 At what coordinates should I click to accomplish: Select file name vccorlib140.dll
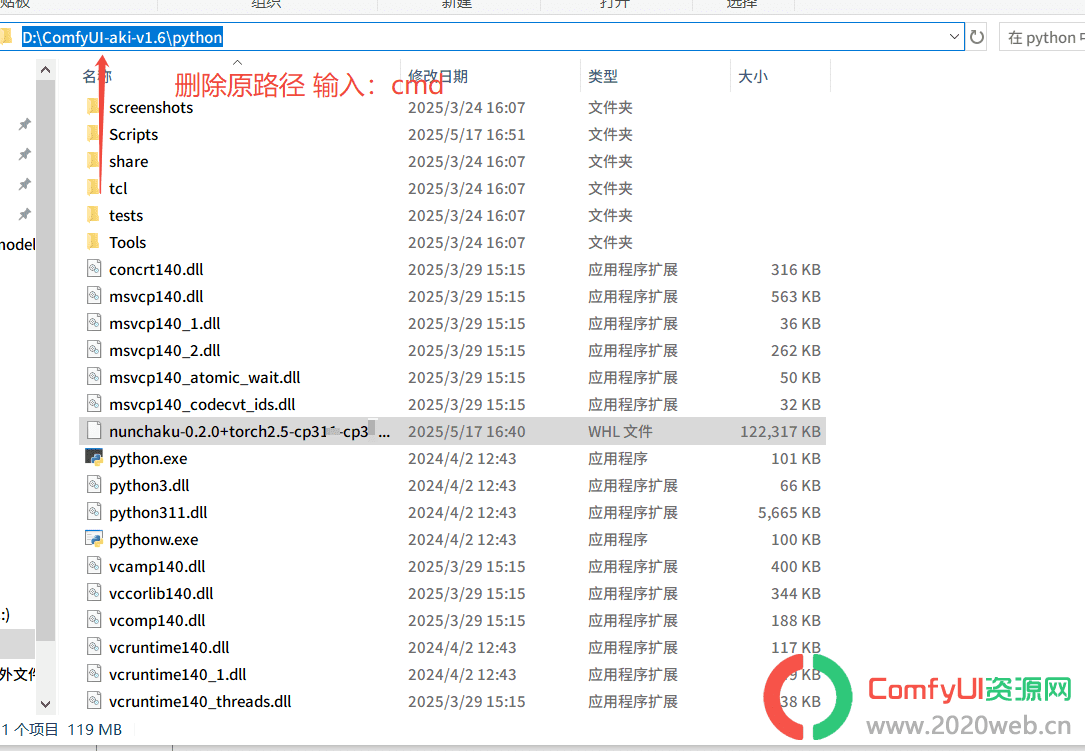click(161, 592)
